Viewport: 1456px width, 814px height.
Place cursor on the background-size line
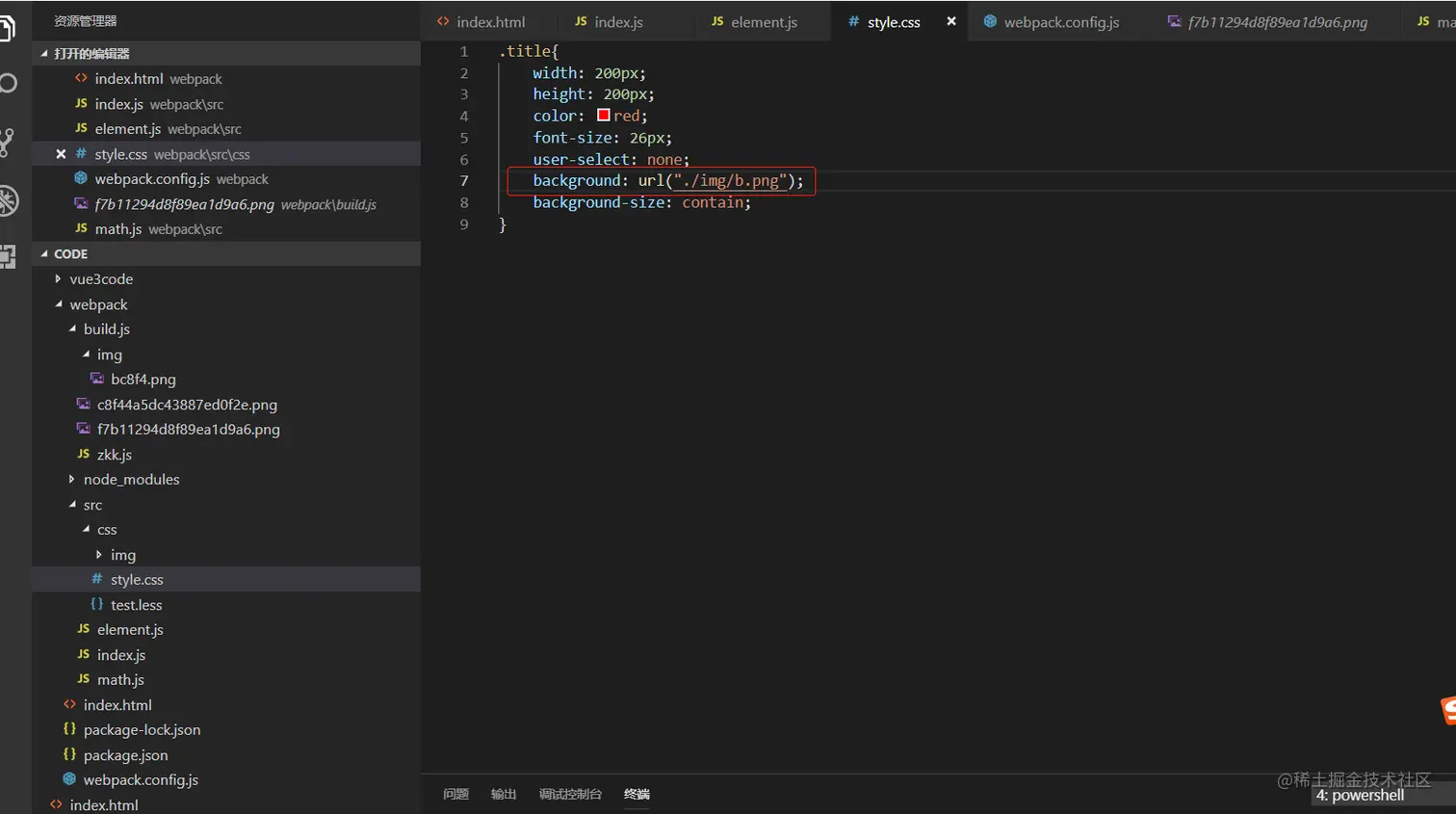click(x=642, y=202)
